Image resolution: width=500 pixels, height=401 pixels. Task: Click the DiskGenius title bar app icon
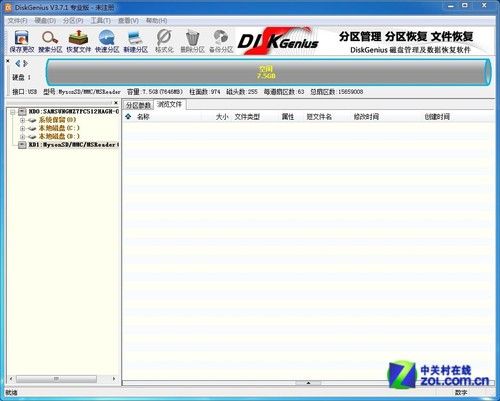coord(9,7)
